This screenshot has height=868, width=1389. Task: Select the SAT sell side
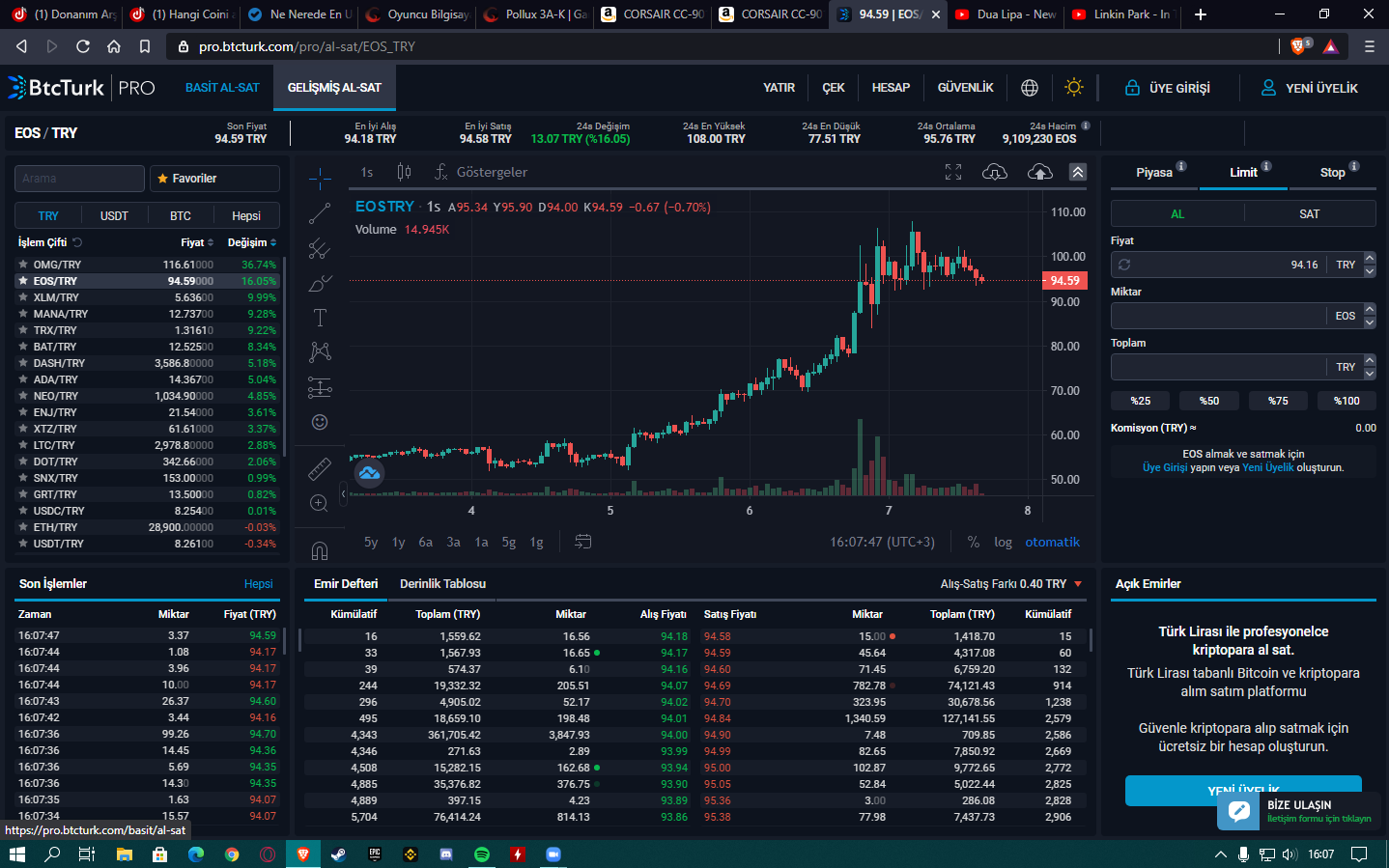pyautogui.click(x=1310, y=214)
